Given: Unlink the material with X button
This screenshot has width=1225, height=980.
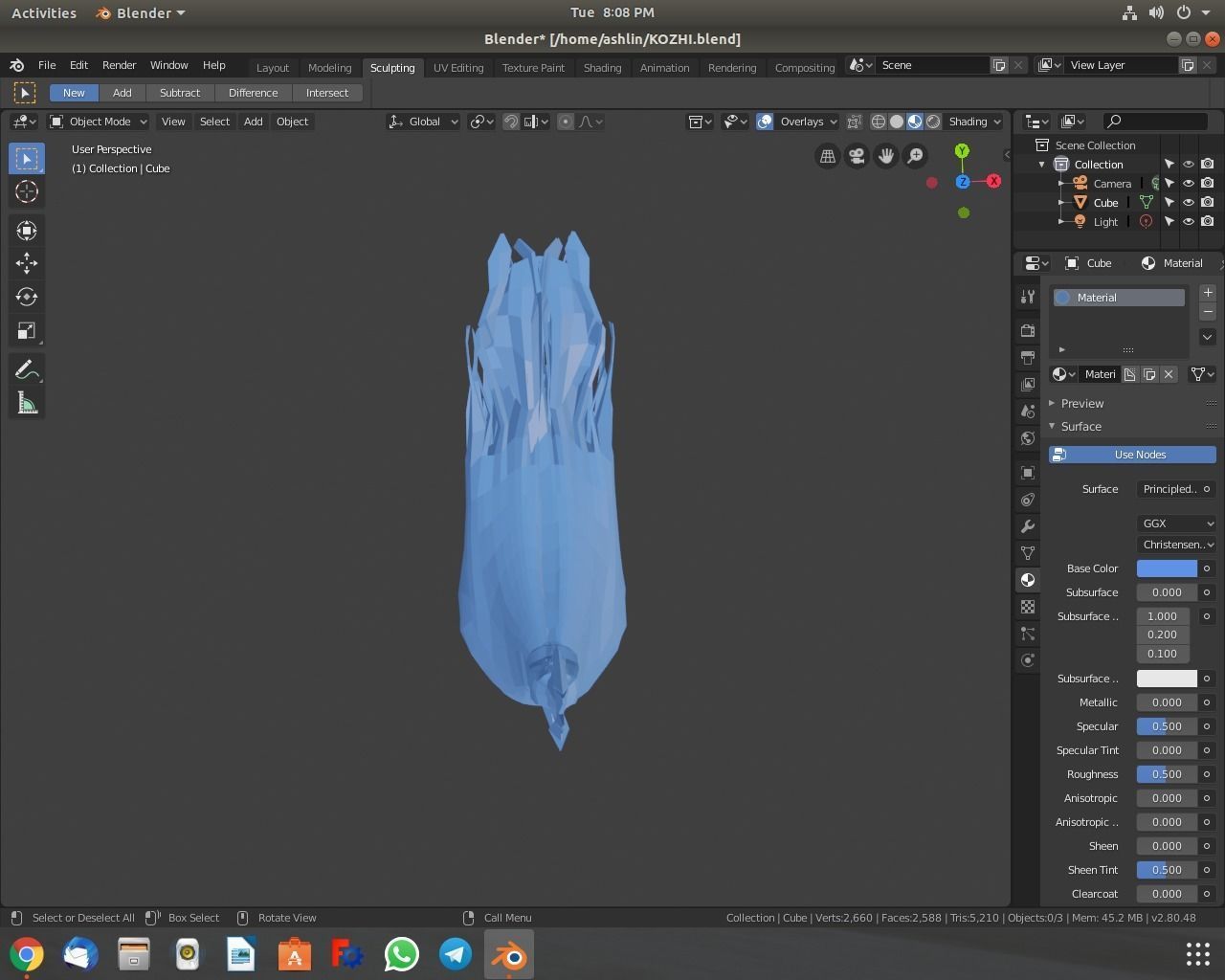Looking at the screenshot, I should (x=1169, y=374).
